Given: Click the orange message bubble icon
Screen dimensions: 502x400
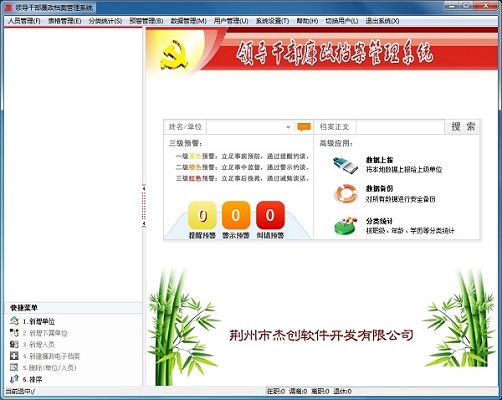Looking at the screenshot, I should (x=304, y=127).
